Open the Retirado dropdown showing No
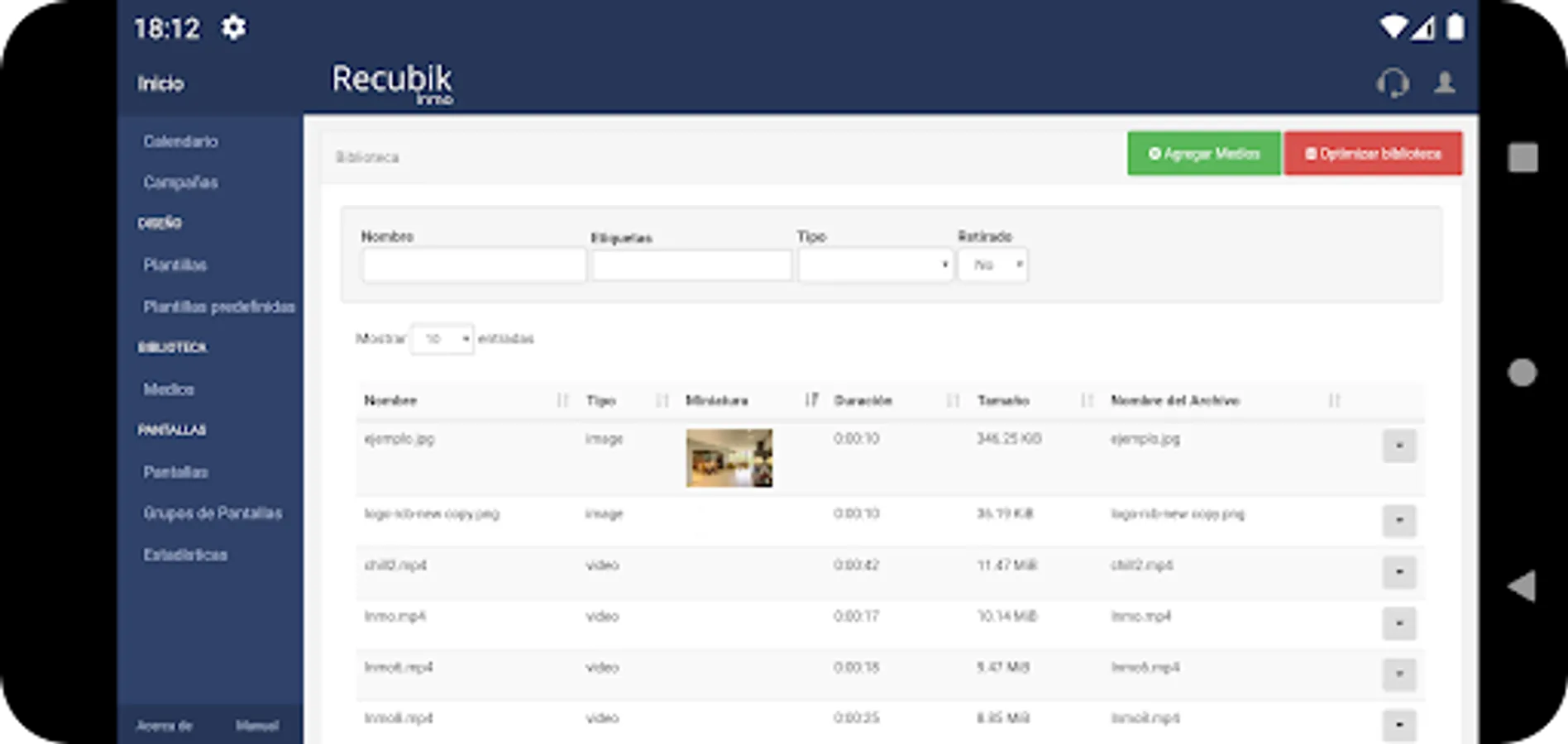 tap(992, 265)
